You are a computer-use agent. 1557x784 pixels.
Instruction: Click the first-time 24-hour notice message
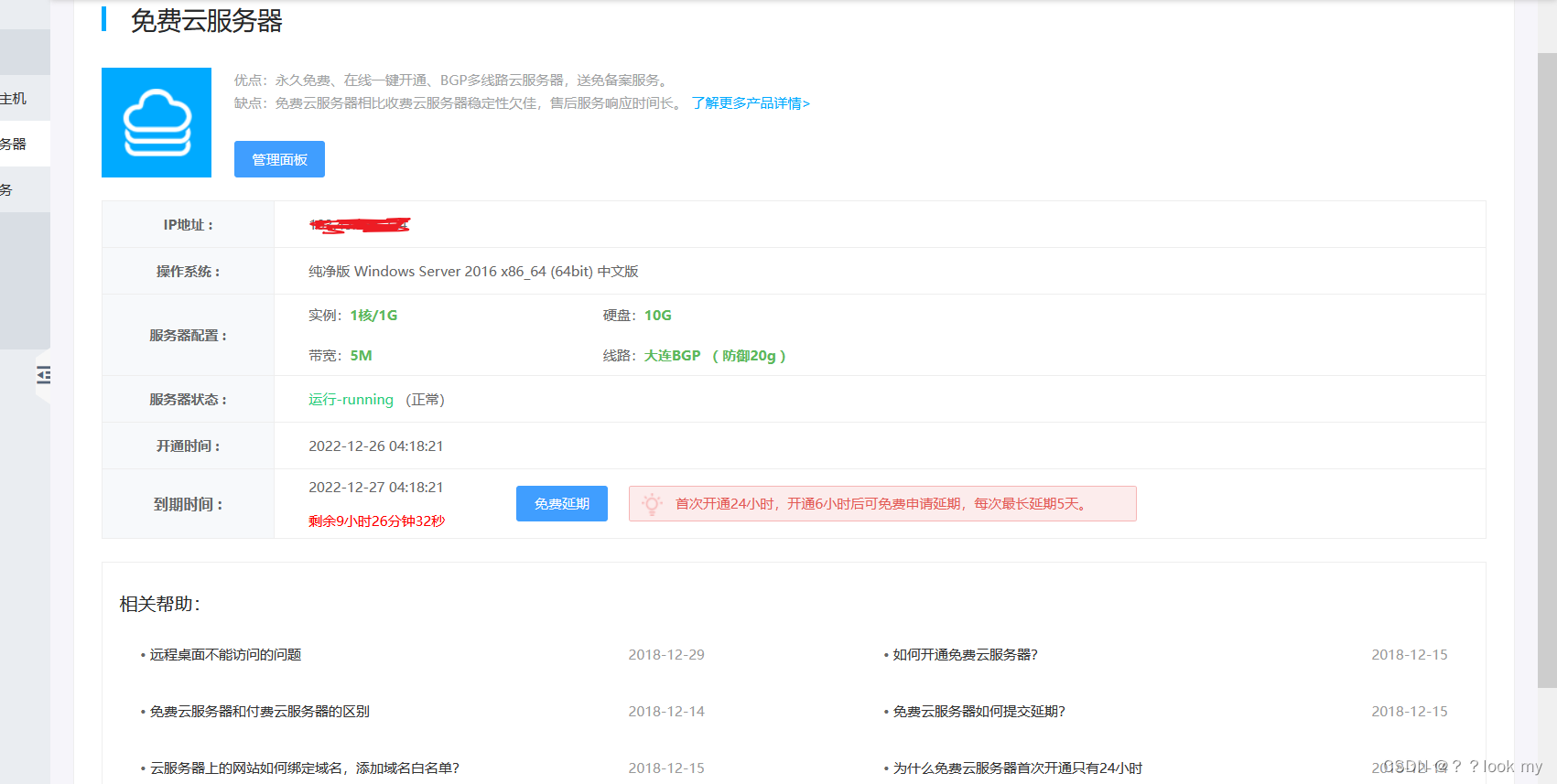(x=882, y=504)
